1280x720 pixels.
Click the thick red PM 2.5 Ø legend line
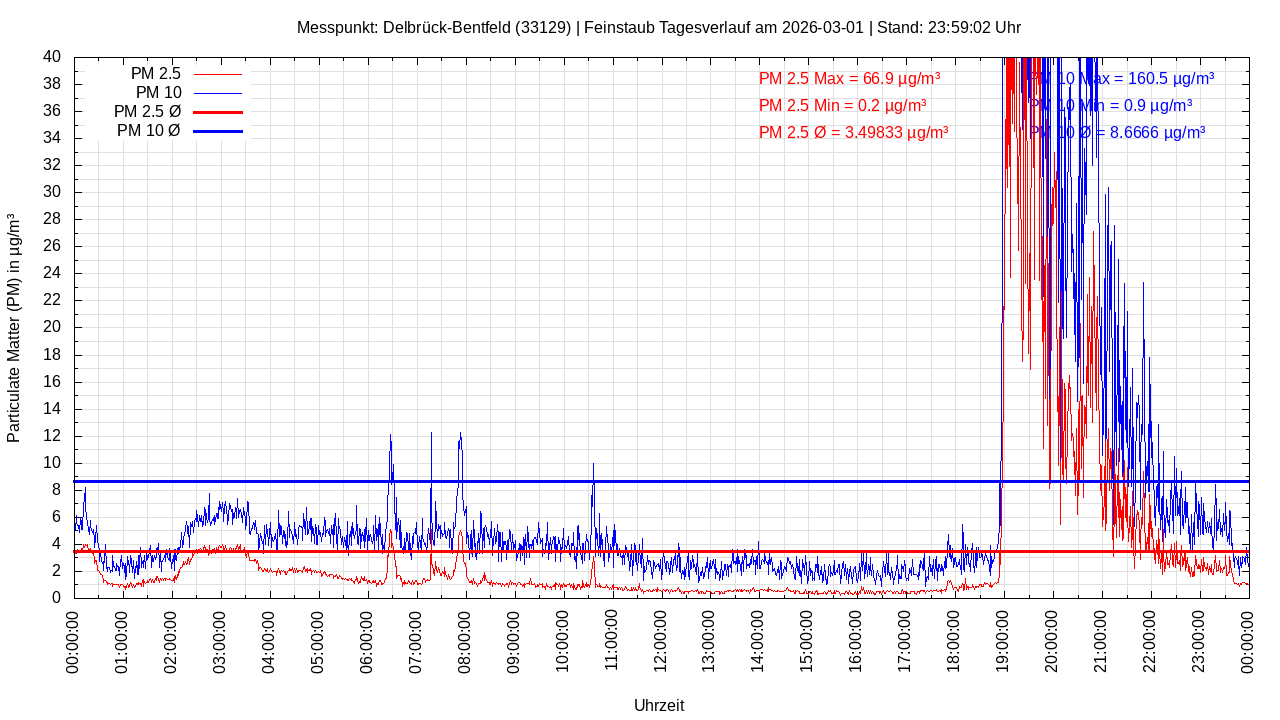point(217,112)
